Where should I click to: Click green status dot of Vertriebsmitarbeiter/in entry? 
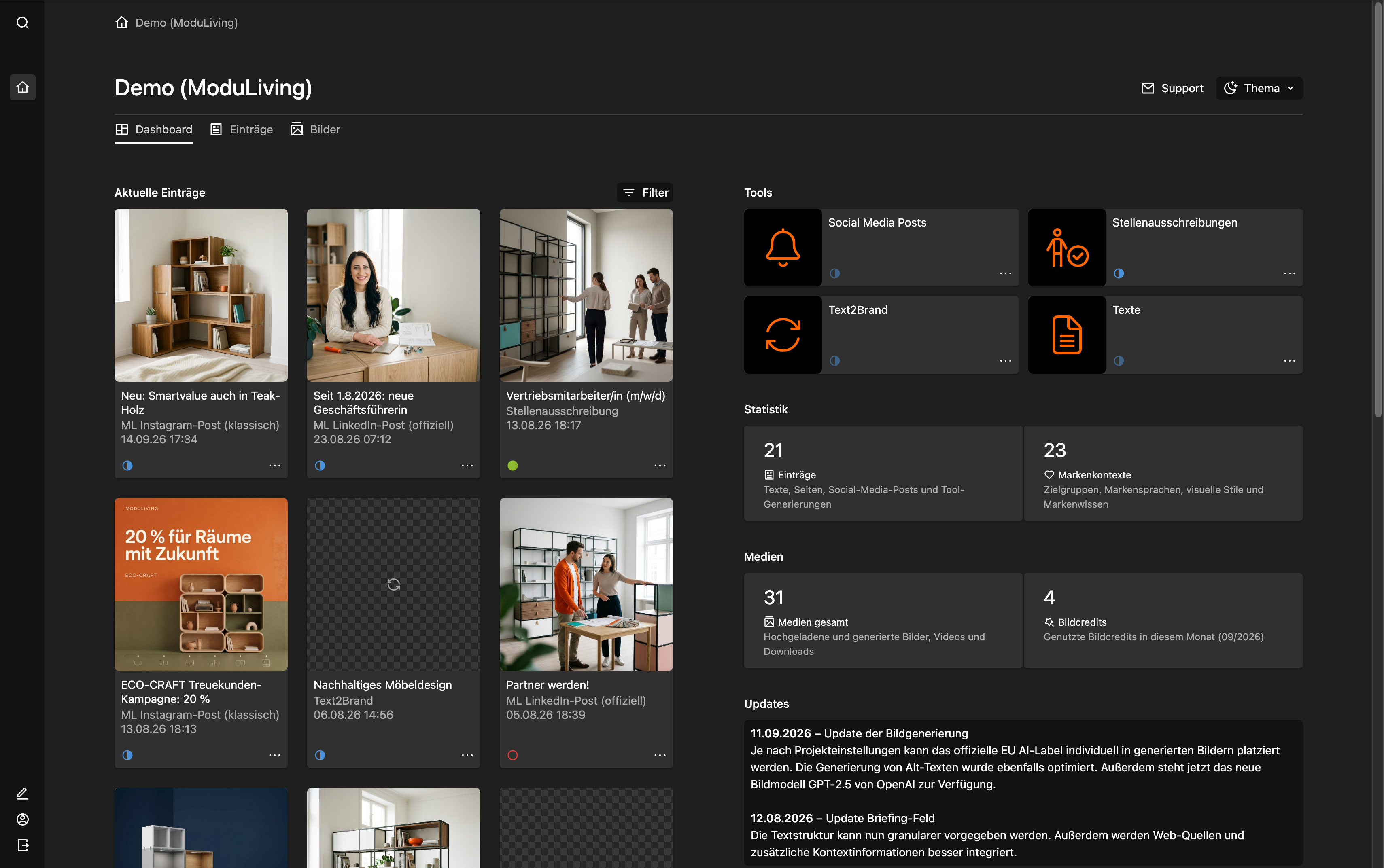[x=513, y=466]
